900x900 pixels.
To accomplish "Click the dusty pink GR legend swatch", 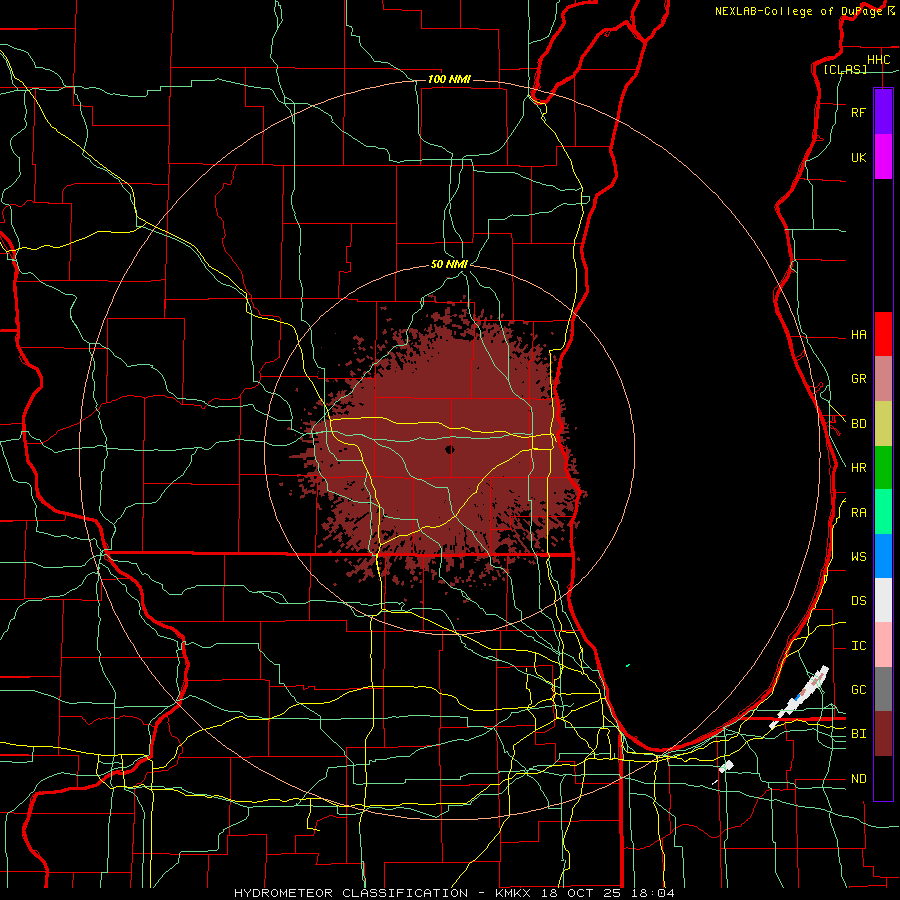I will click(x=883, y=378).
